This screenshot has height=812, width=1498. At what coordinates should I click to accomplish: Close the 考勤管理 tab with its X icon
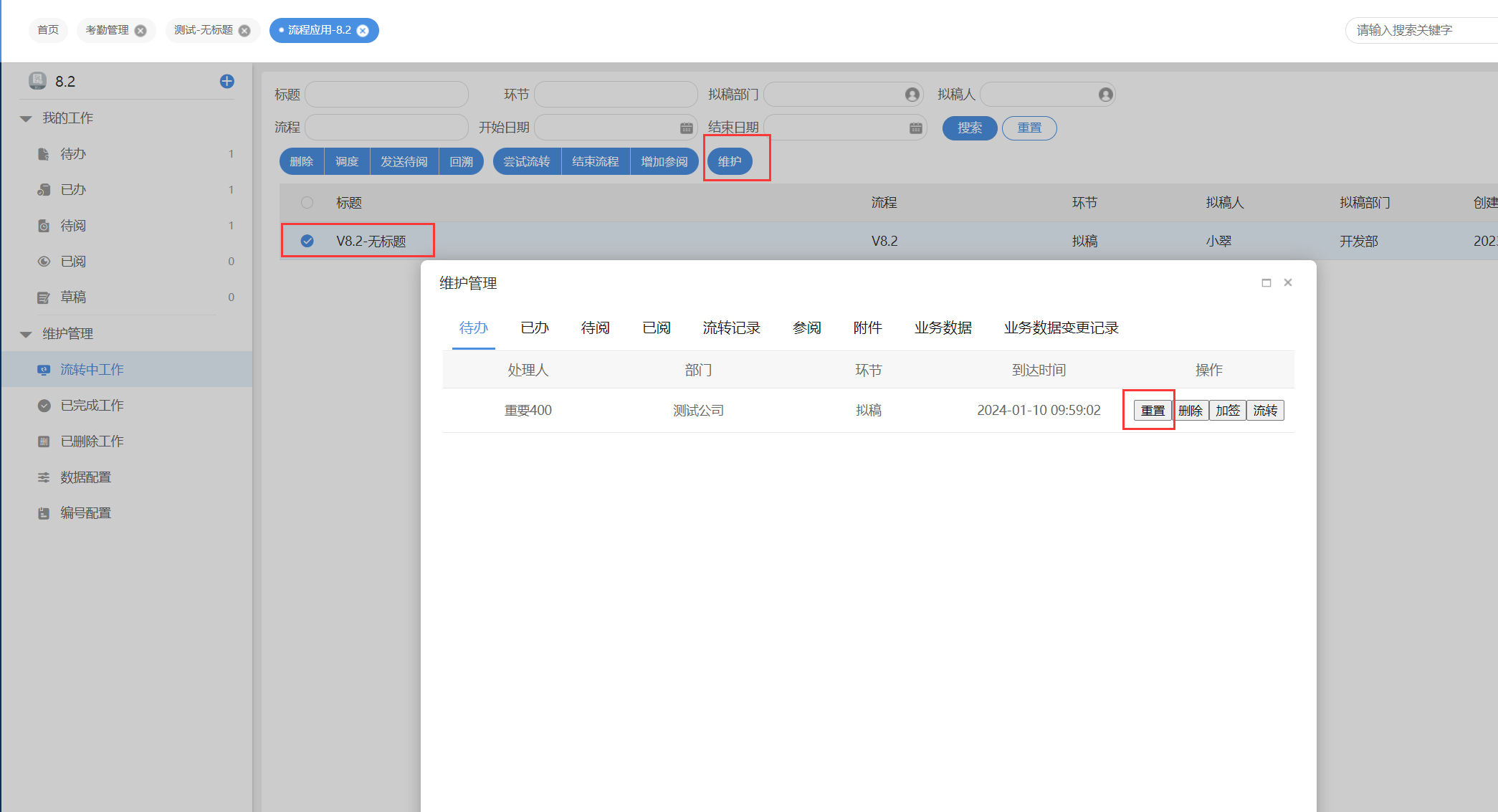140,31
